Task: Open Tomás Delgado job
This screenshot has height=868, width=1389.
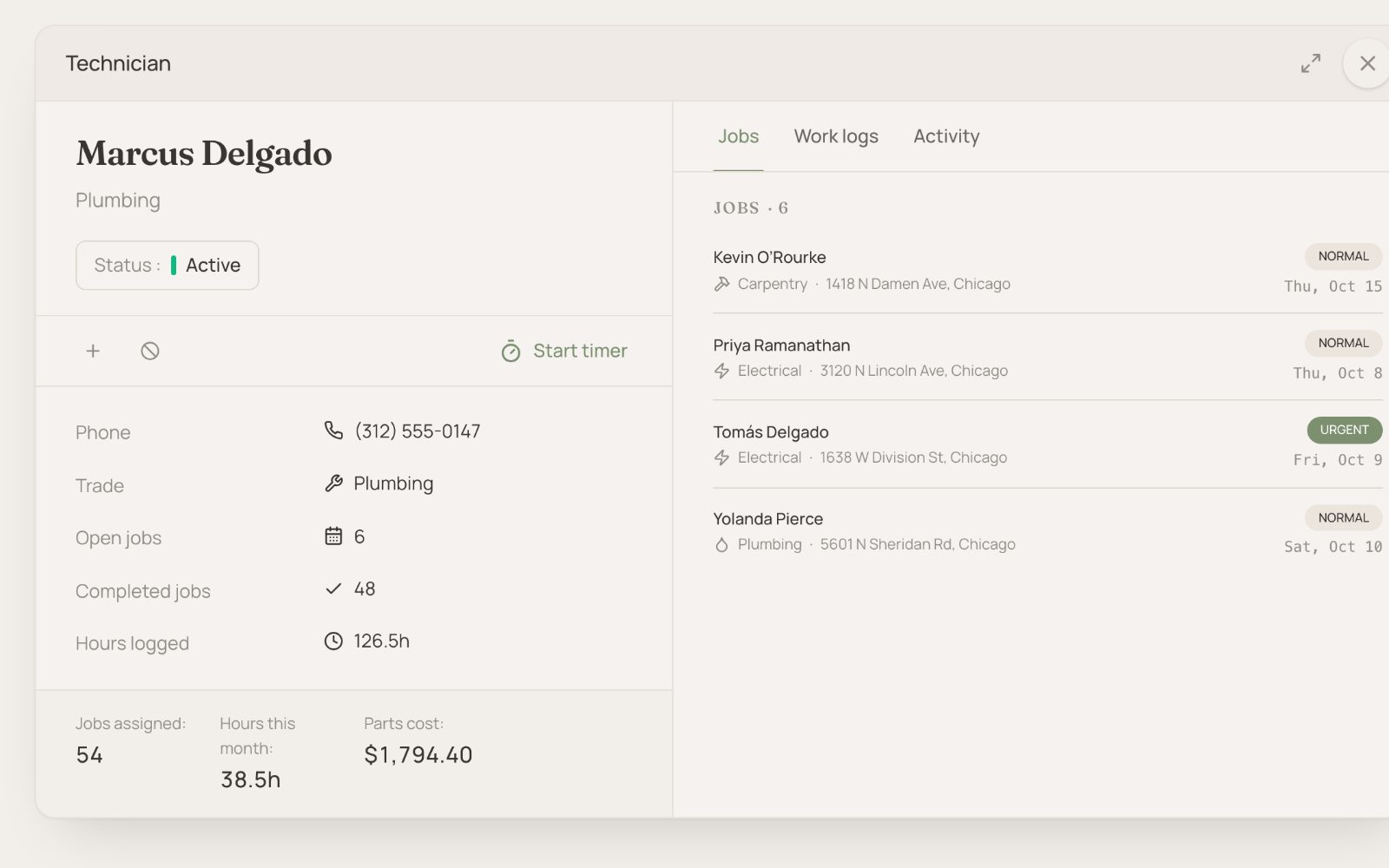Action: (1048, 444)
